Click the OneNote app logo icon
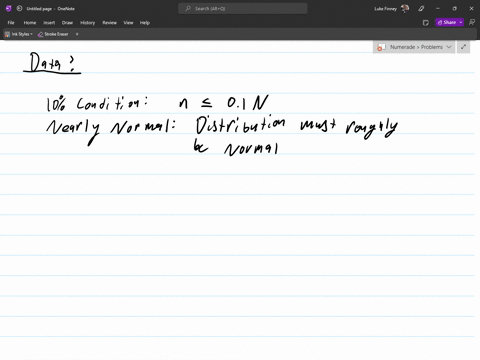The image size is (480, 360). tap(9, 9)
